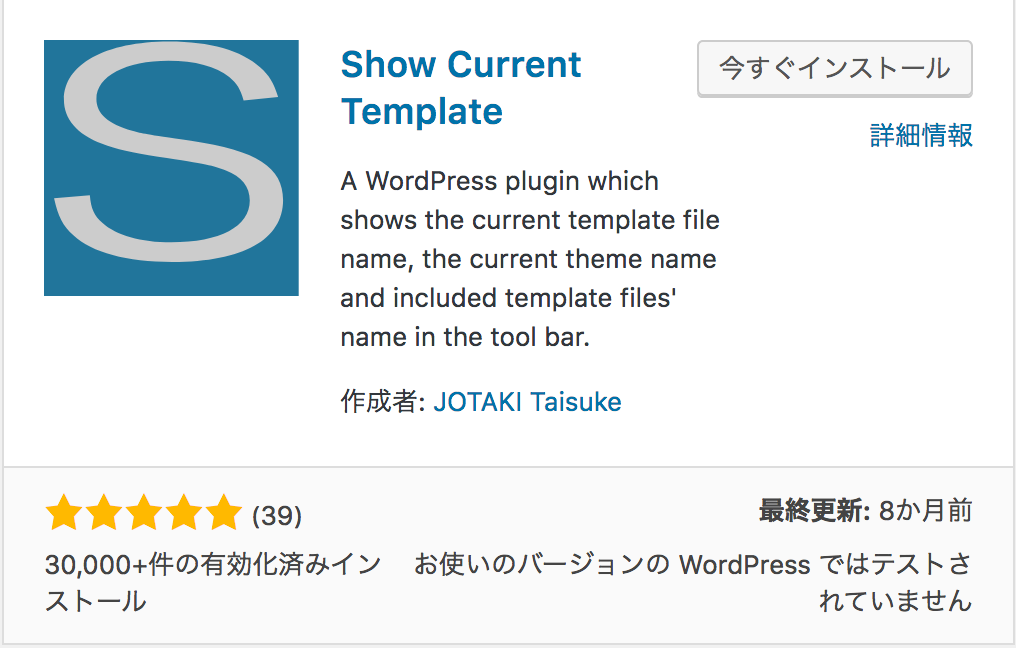Select the second rating star
The height and width of the screenshot is (648, 1016).
point(104,513)
